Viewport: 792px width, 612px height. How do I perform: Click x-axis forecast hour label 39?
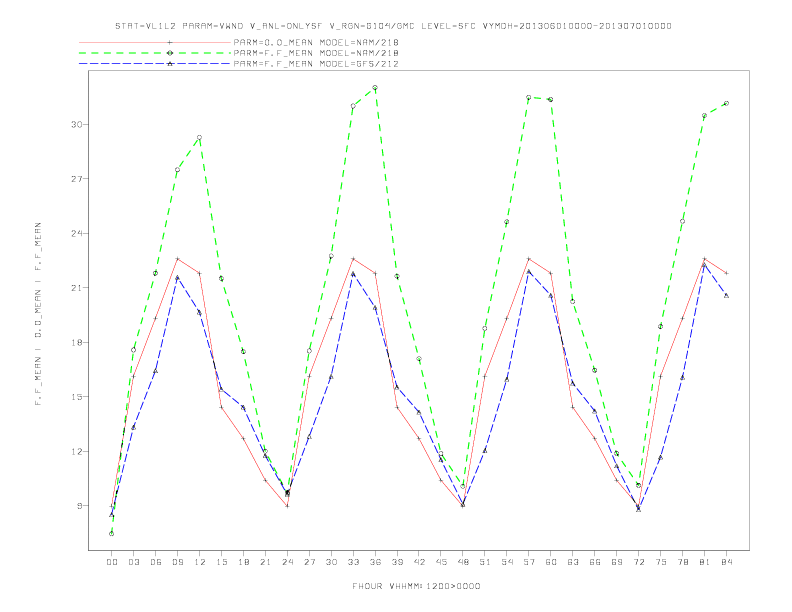click(397, 562)
